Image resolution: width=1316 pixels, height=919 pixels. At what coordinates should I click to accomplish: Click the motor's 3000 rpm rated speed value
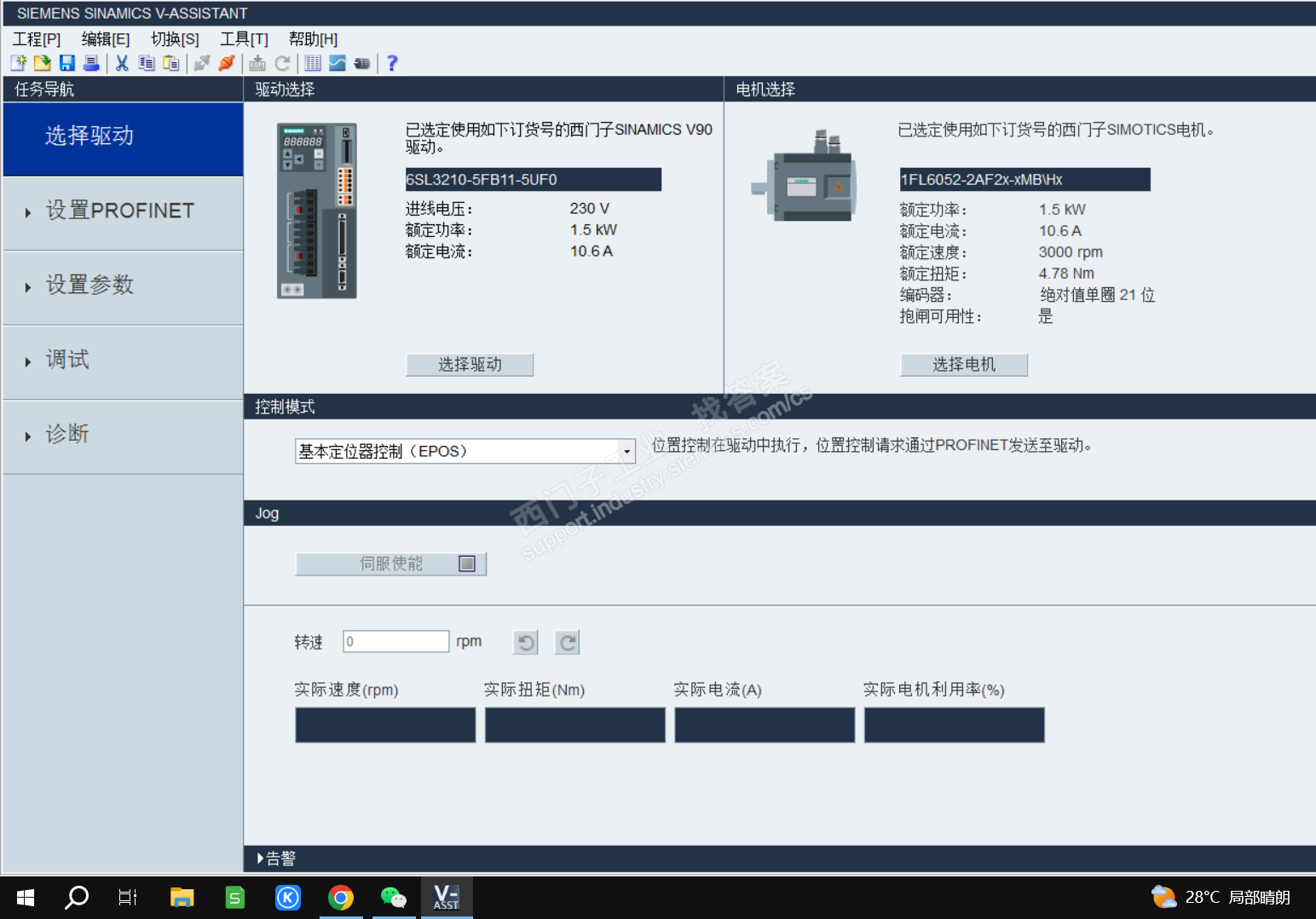(1071, 252)
